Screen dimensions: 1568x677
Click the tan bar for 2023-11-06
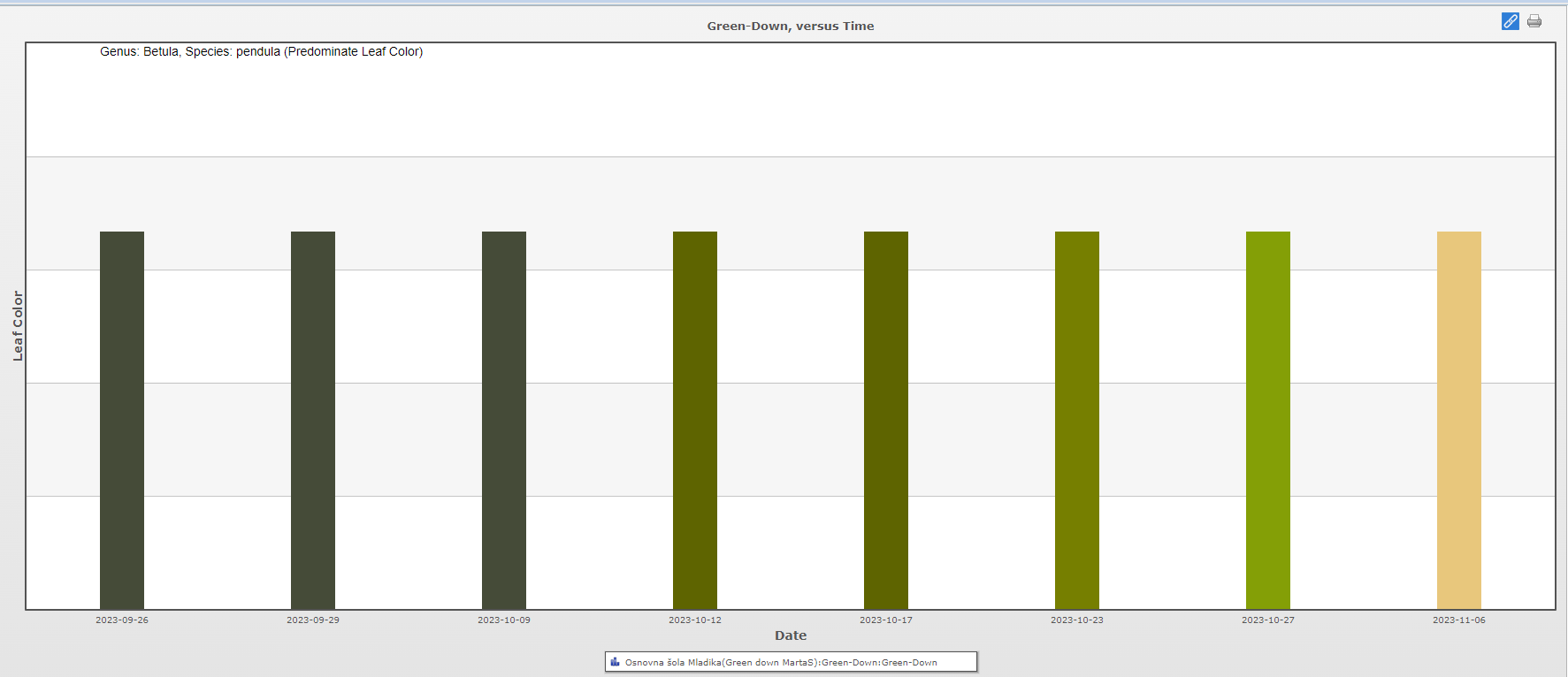point(1459,420)
